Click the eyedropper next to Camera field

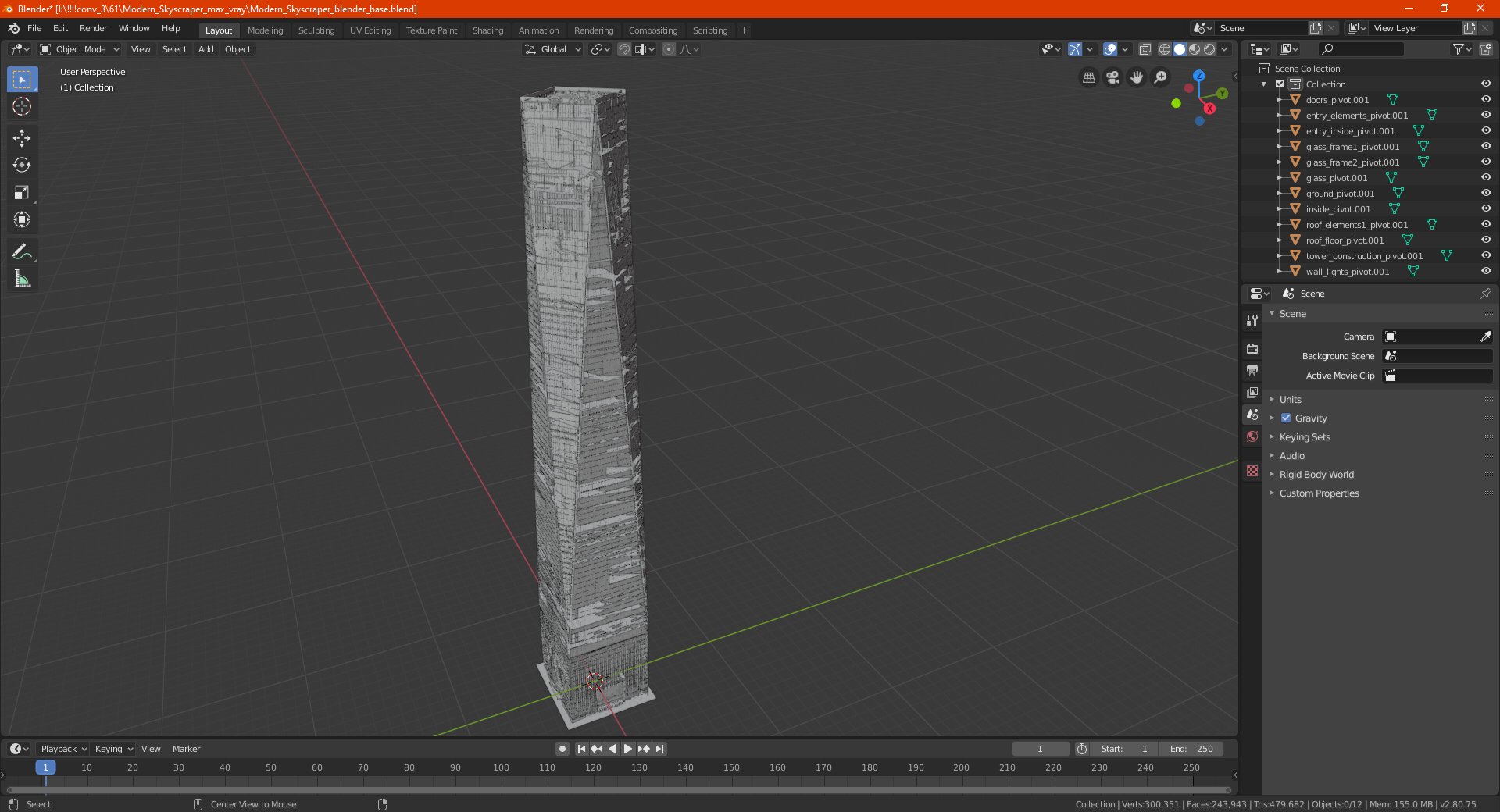tap(1485, 337)
